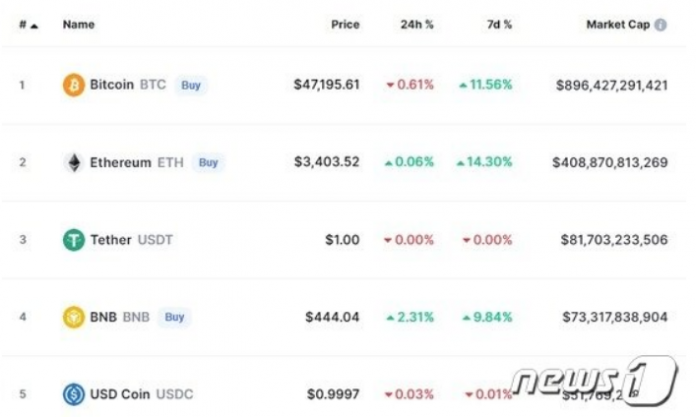Click the green Tether logo icon
The width and height of the screenshot is (696, 417).
click(x=74, y=240)
